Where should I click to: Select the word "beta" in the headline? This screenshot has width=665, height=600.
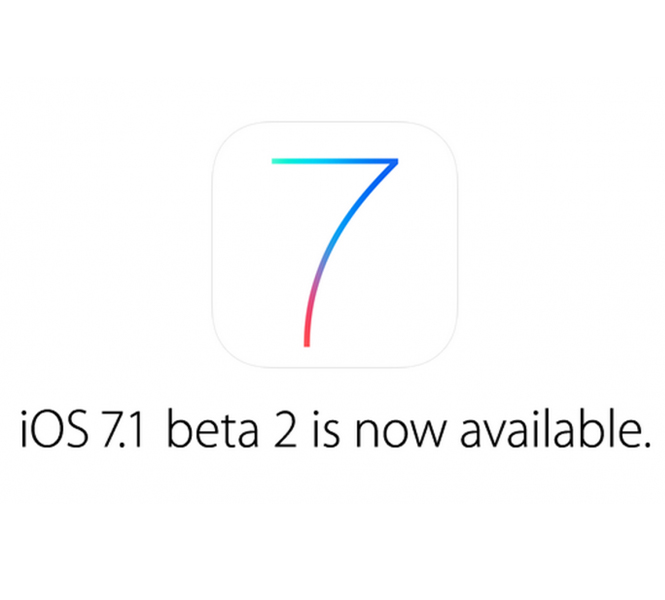[x=212, y=427]
